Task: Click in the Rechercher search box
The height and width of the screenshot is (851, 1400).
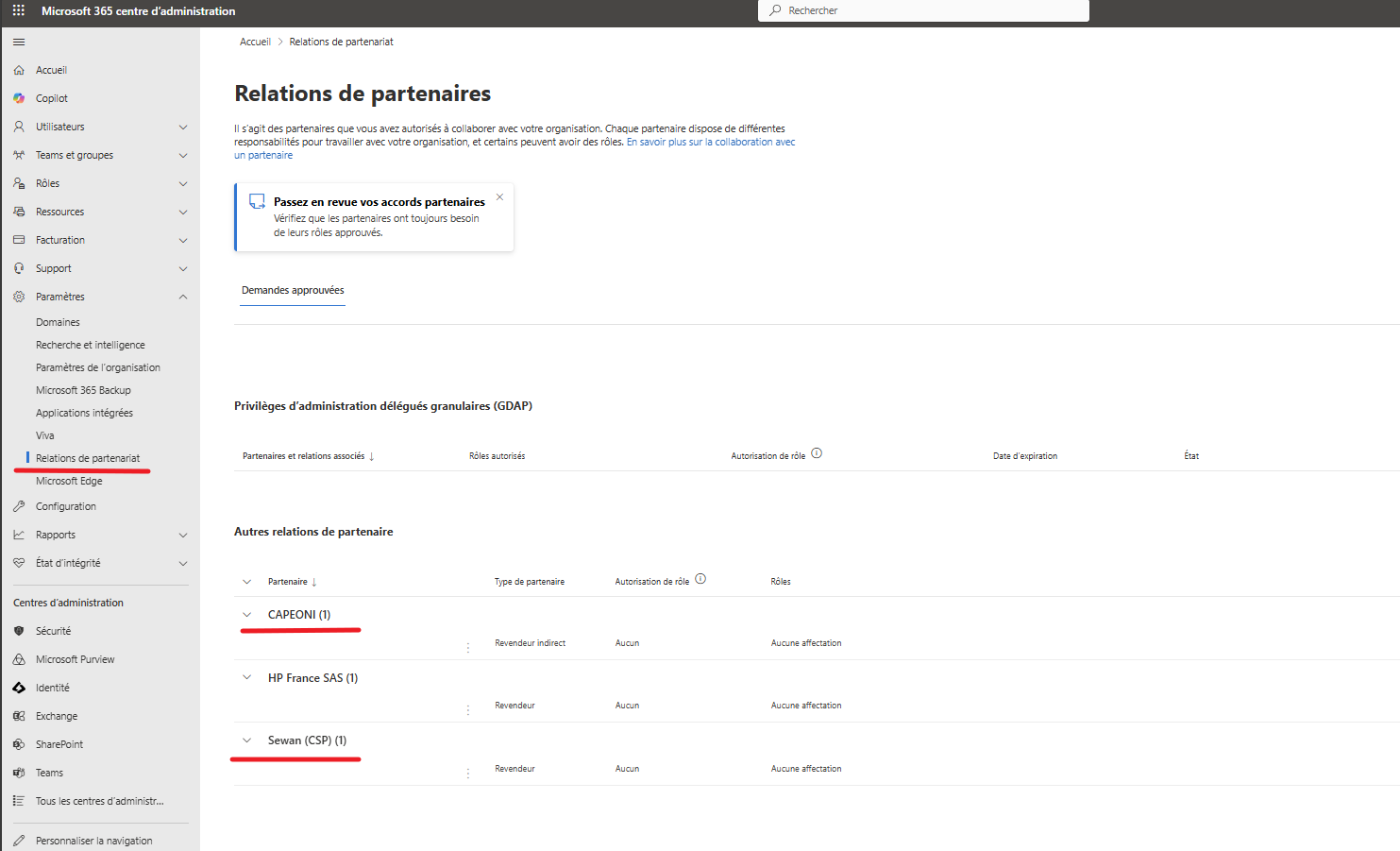Action: click(x=923, y=10)
